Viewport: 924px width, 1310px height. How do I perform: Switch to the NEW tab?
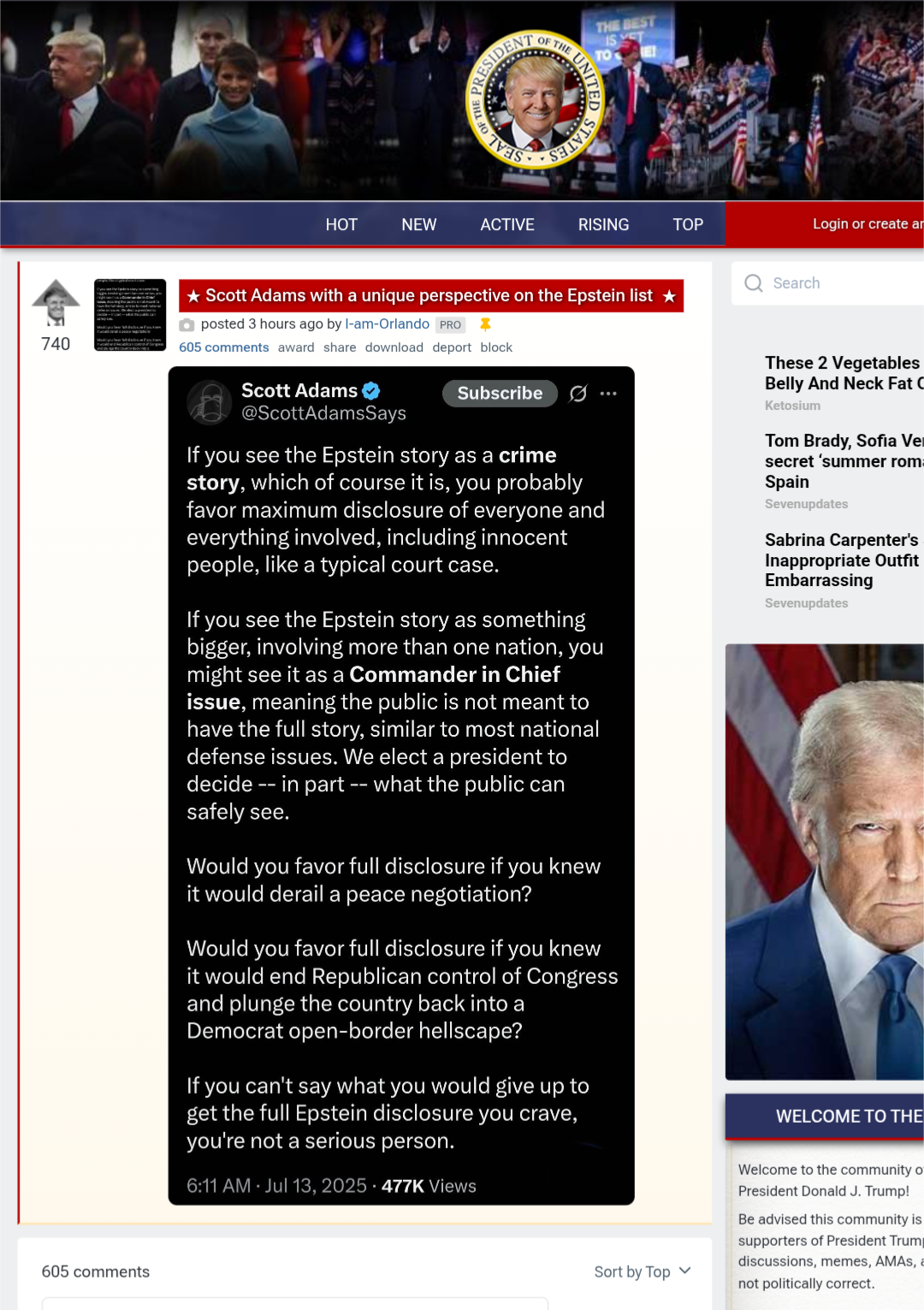pyautogui.click(x=419, y=224)
